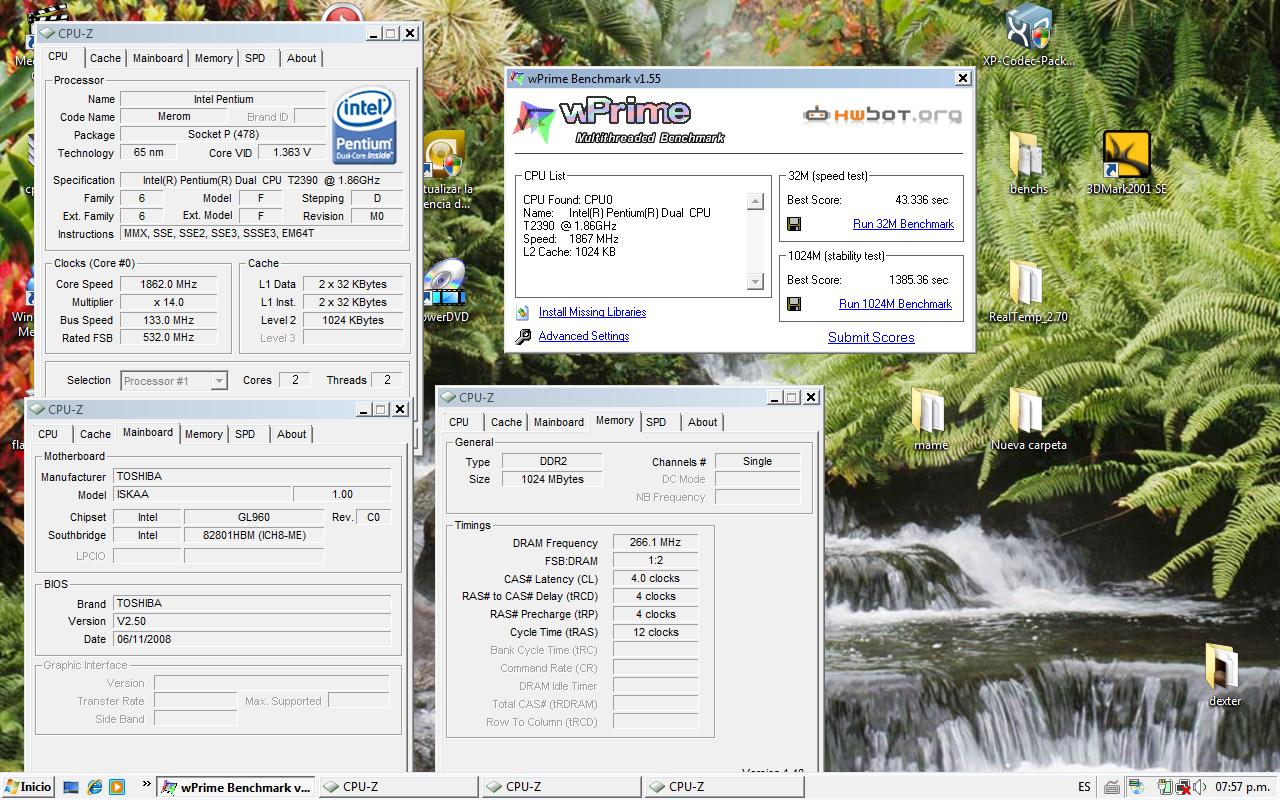1280x800 pixels.
Task: Click the GL960 chipset value
Action: click(x=254, y=517)
